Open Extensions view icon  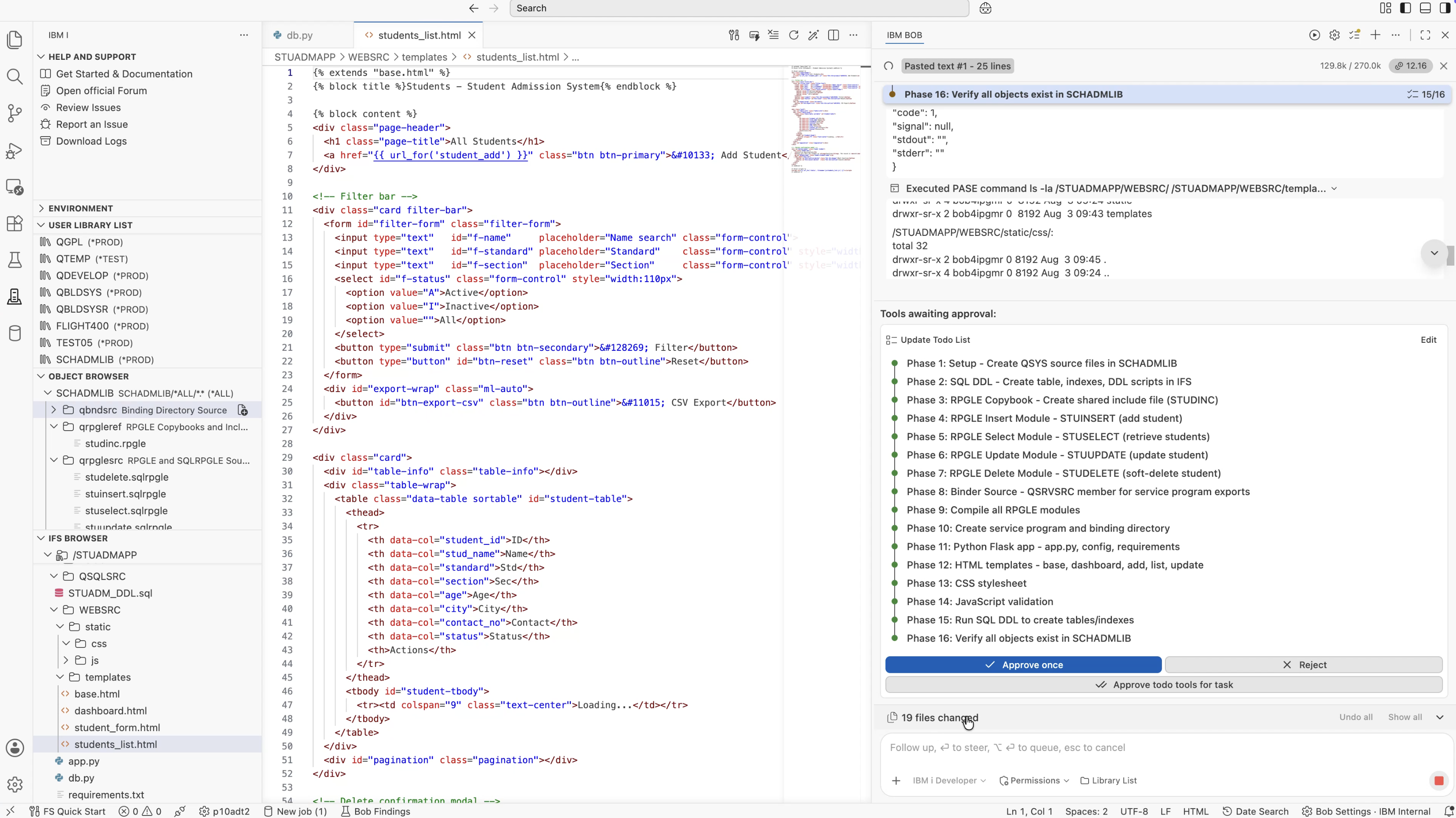click(x=15, y=223)
